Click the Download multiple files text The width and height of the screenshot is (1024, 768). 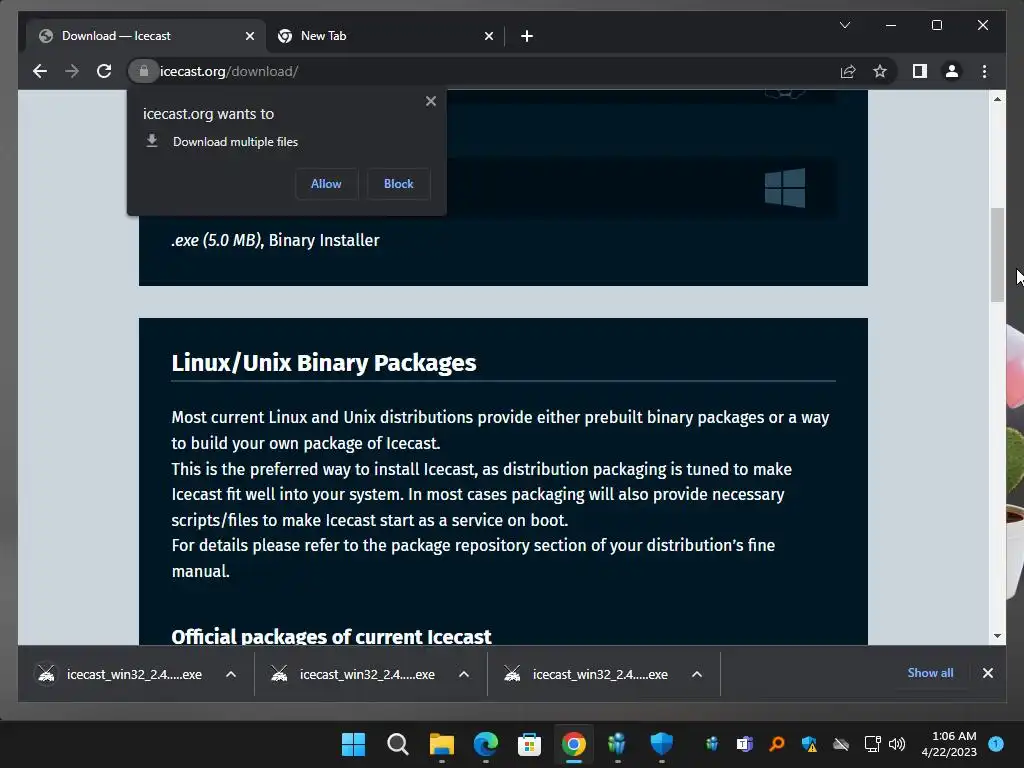click(x=235, y=142)
